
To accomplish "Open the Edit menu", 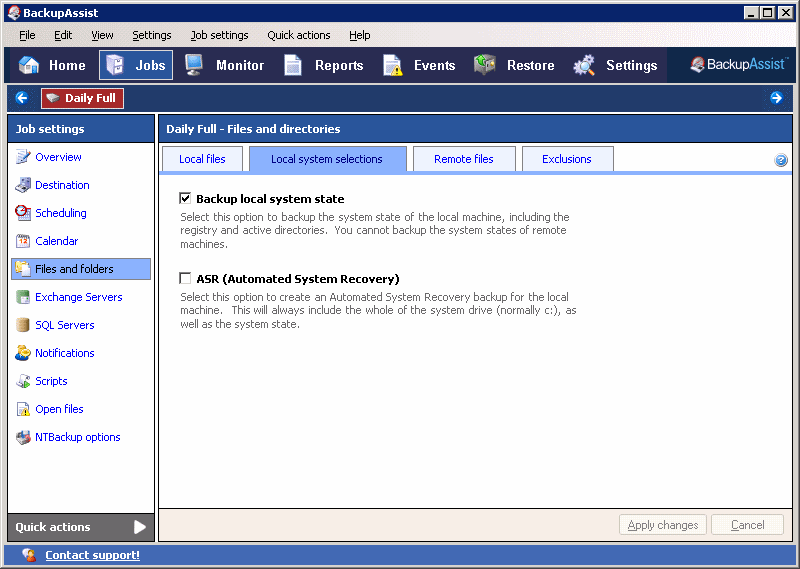I will [63, 35].
